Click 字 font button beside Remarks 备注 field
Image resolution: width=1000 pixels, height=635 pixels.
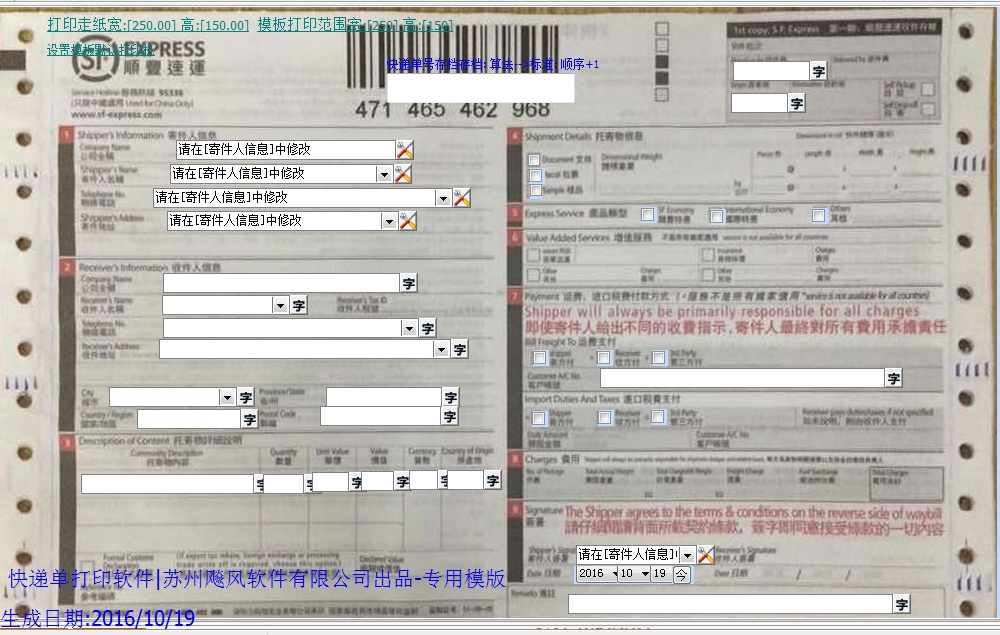901,604
